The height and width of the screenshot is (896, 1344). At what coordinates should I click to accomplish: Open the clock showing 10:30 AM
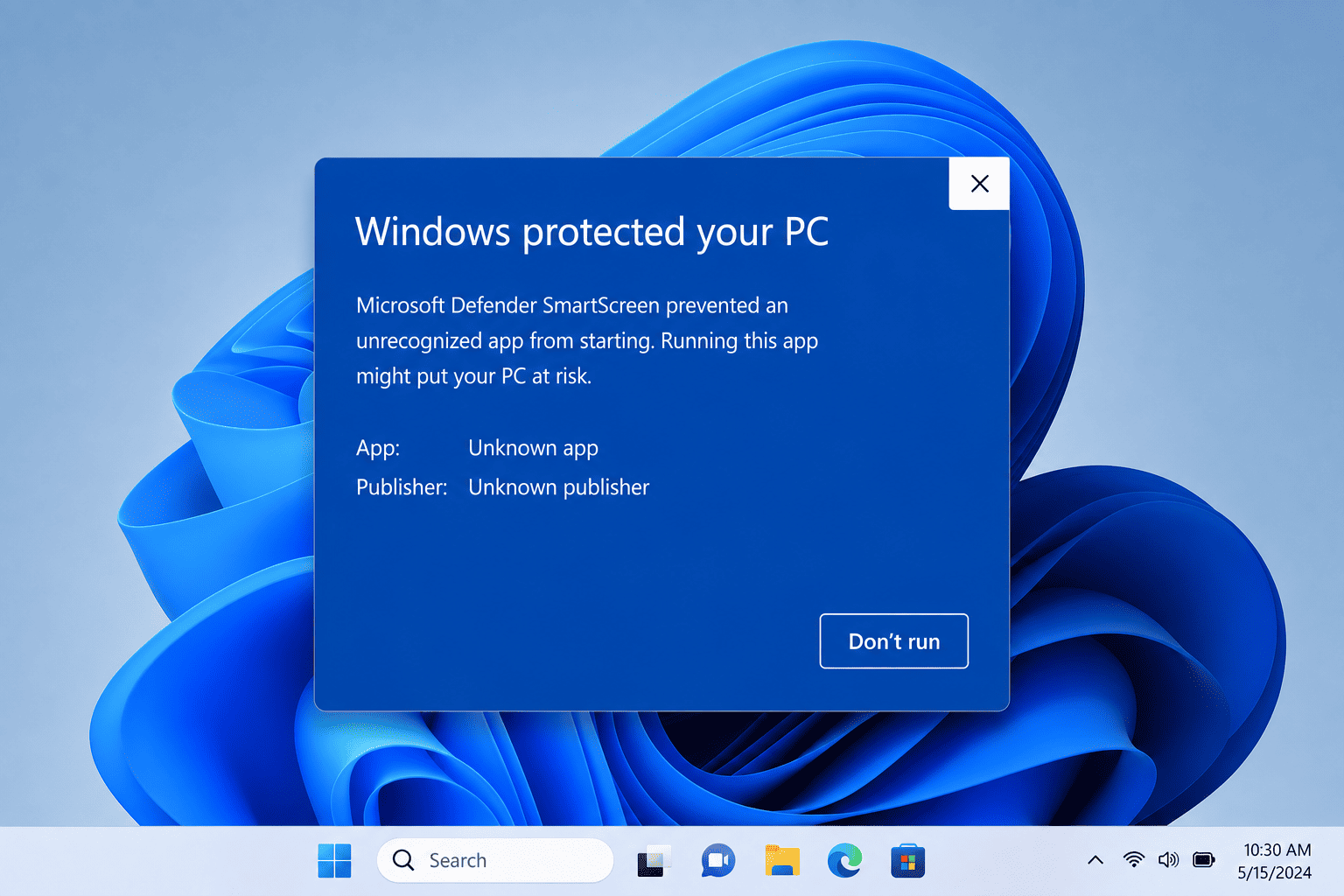pos(1277,850)
